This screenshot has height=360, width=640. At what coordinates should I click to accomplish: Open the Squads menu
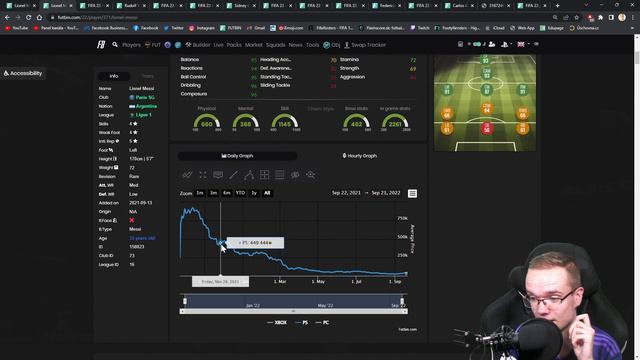[x=276, y=45]
